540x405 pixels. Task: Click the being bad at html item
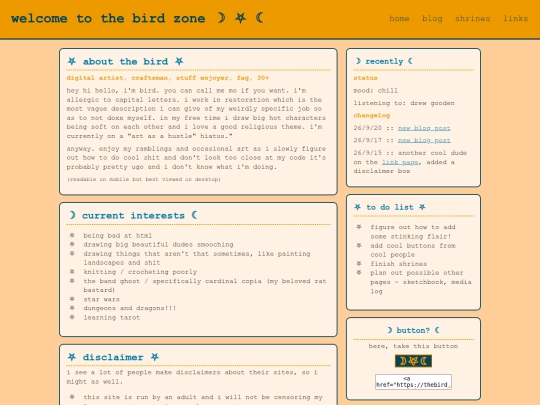117,236
